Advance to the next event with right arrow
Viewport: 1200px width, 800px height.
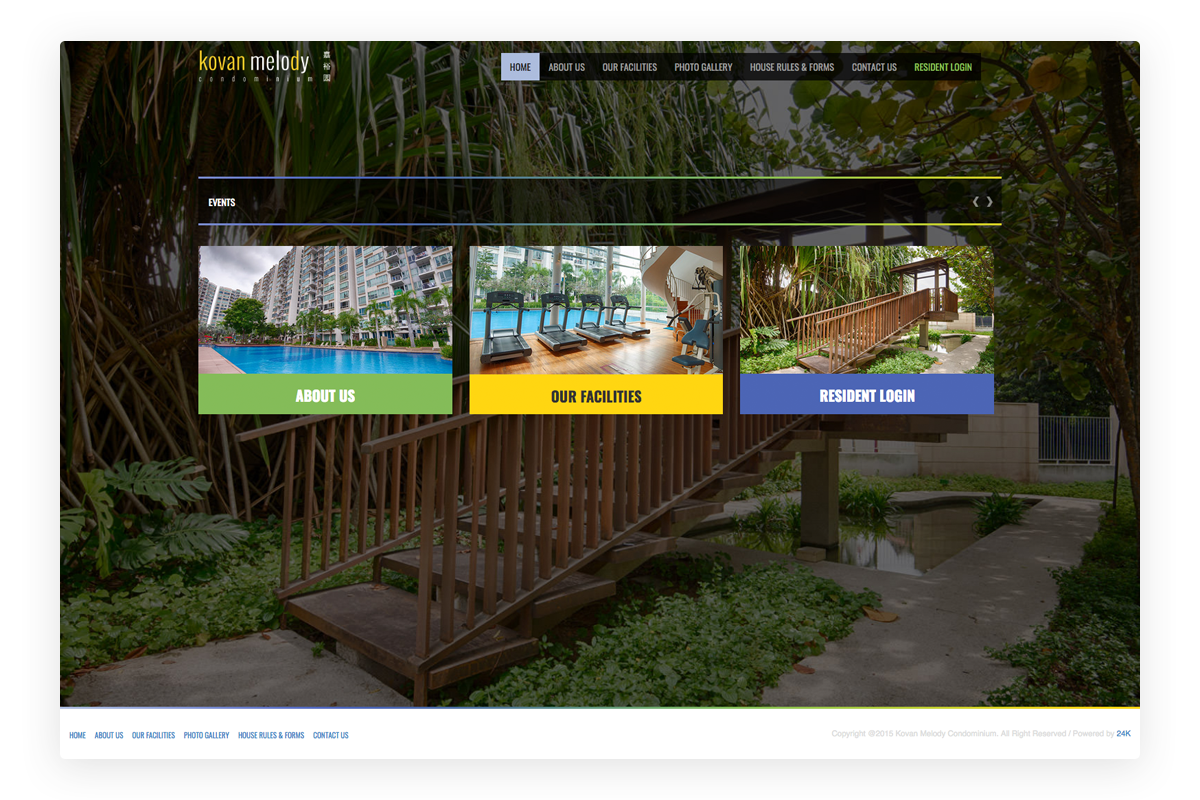(990, 202)
